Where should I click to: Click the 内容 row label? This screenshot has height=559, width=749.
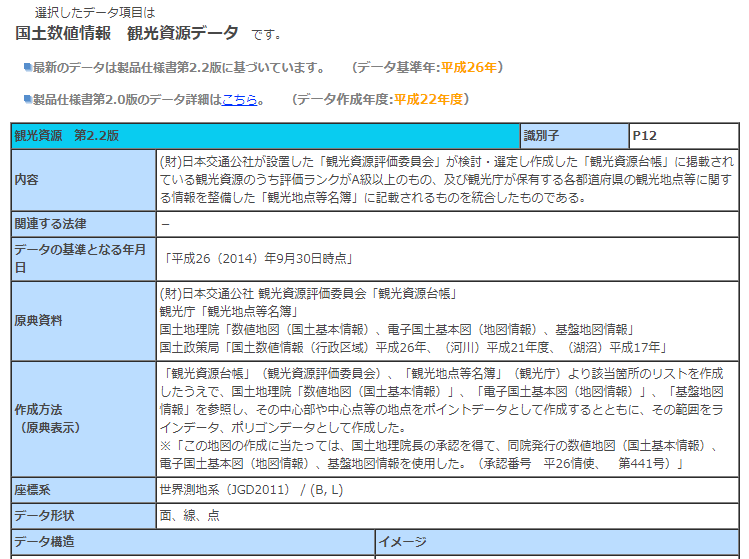click(x=84, y=180)
